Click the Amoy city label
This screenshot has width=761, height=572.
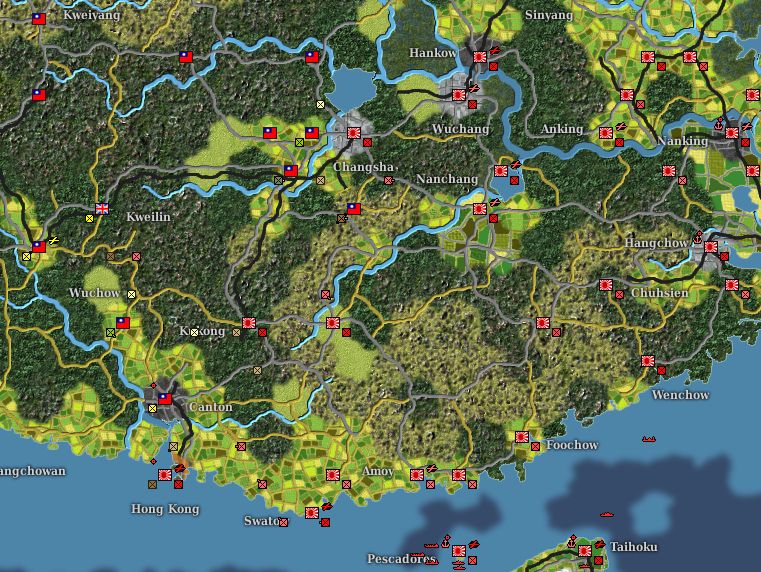click(x=378, y=471)
